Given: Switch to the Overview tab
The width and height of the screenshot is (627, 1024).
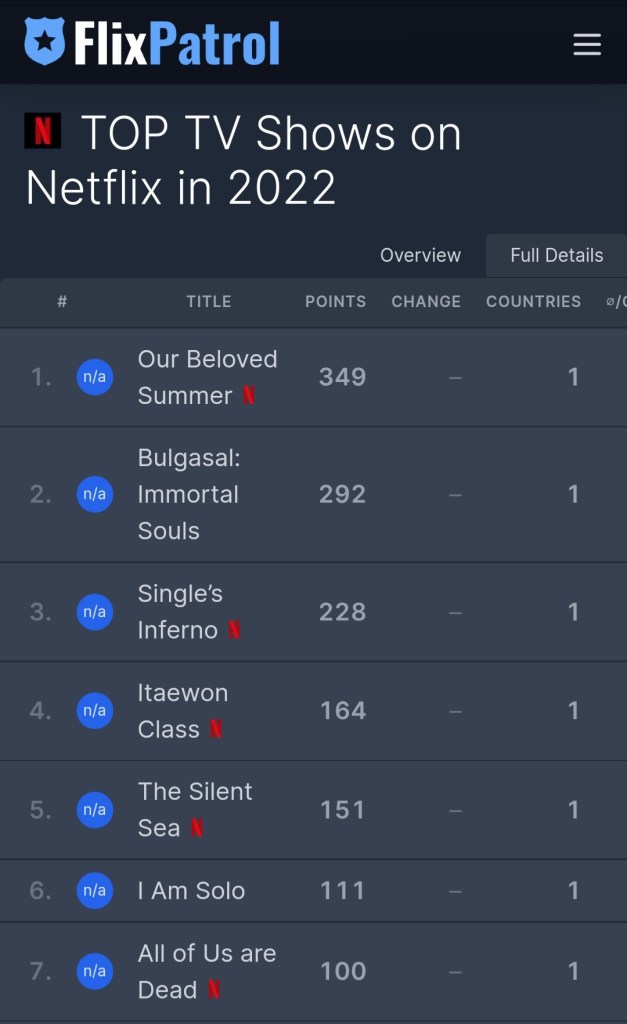Looking at the screenshot, I should [x=420, y=255].
